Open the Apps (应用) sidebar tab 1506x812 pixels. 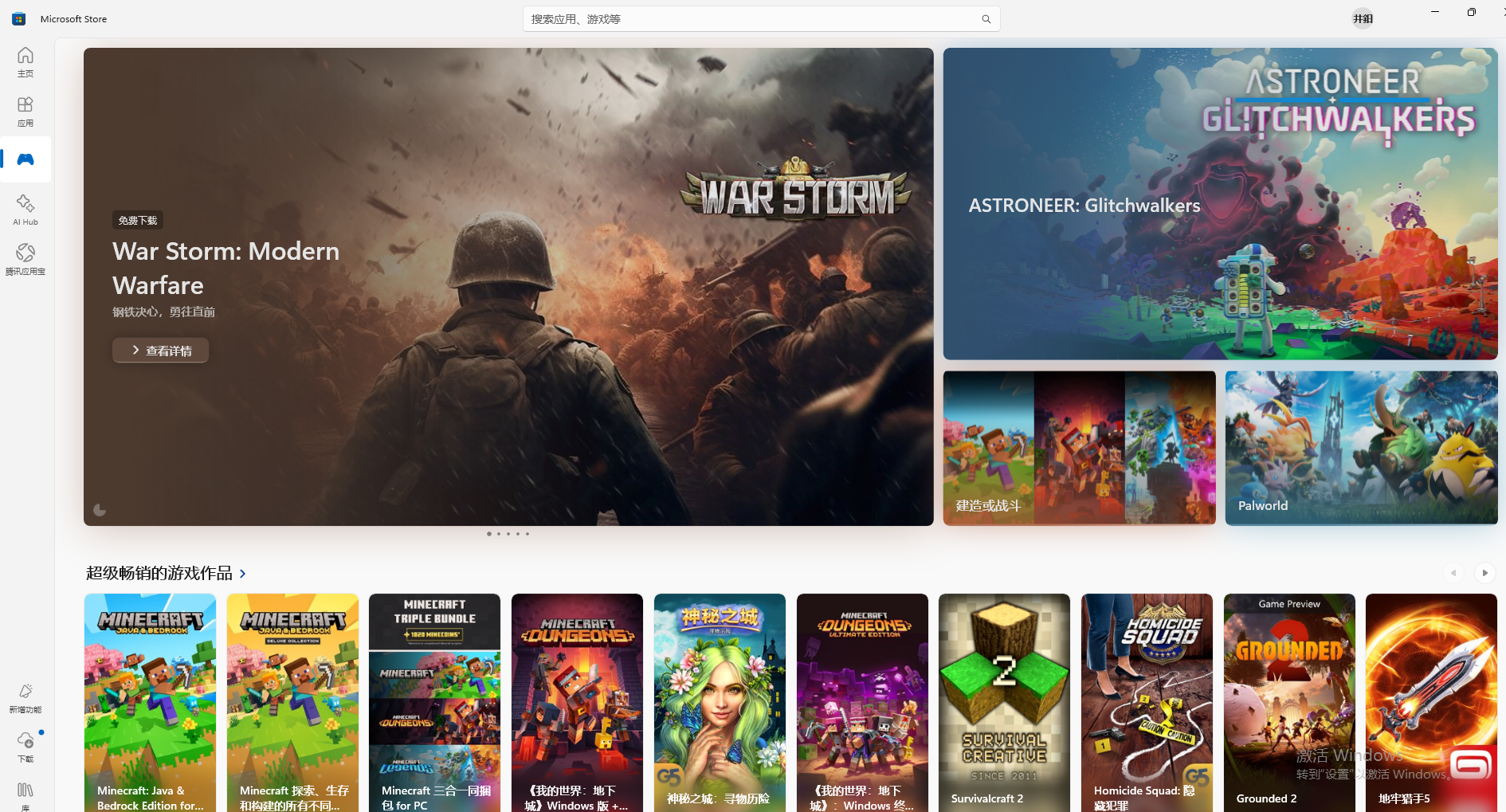coord(25,112)
